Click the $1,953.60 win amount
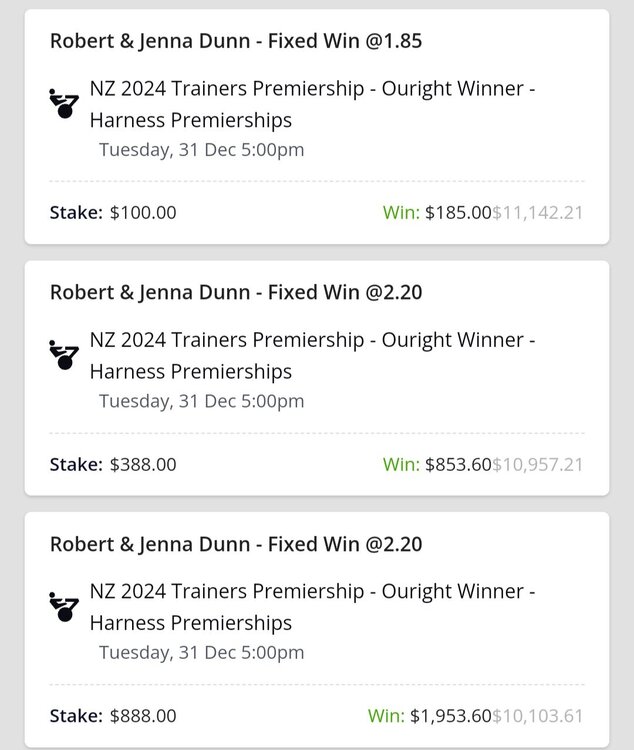 (450, 715)
